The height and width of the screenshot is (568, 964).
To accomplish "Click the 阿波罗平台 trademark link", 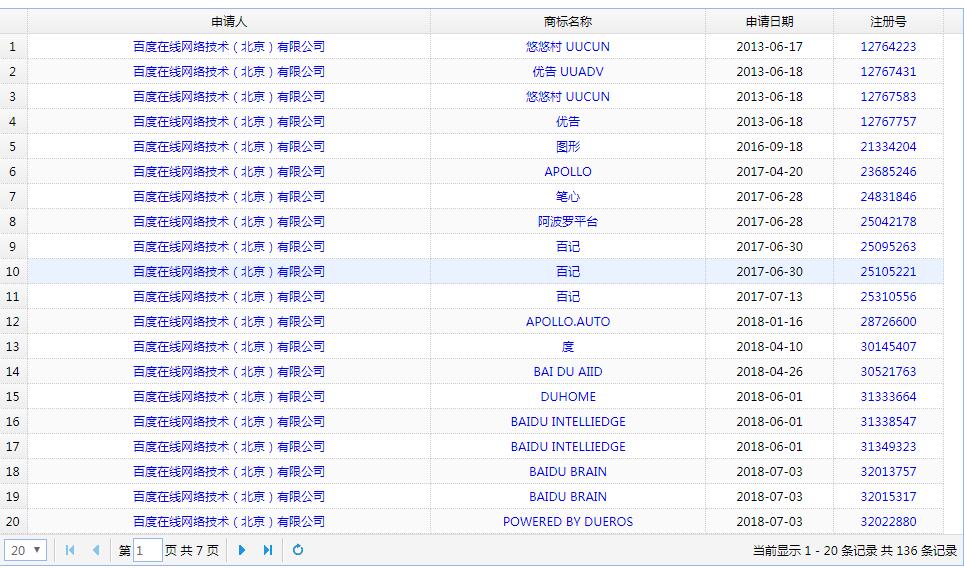I will (x=567, y=221).
